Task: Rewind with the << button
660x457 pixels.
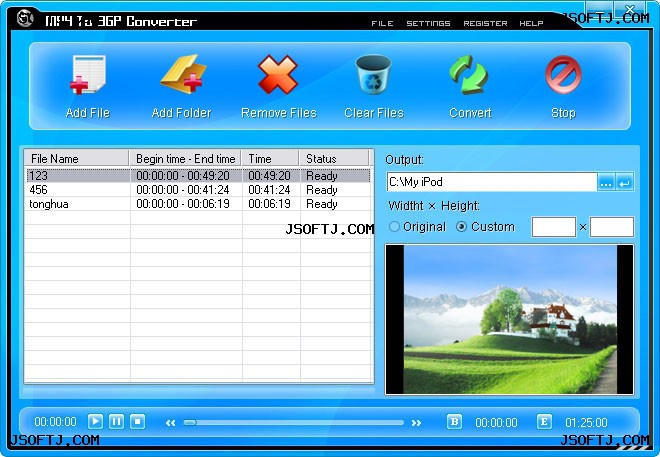Action: pos(170,422)
